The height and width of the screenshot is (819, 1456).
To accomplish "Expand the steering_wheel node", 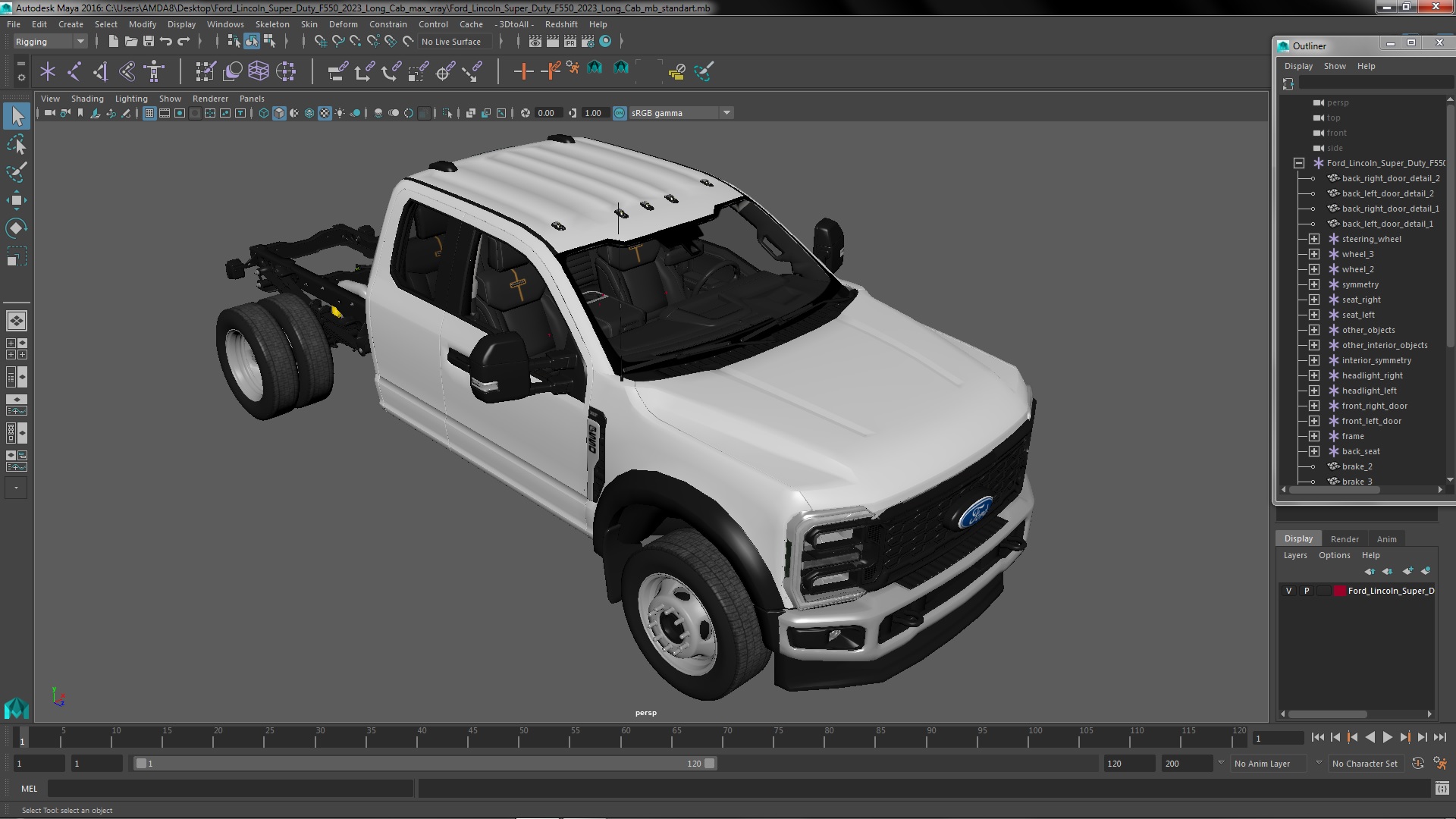I will tap(1314, 239).
